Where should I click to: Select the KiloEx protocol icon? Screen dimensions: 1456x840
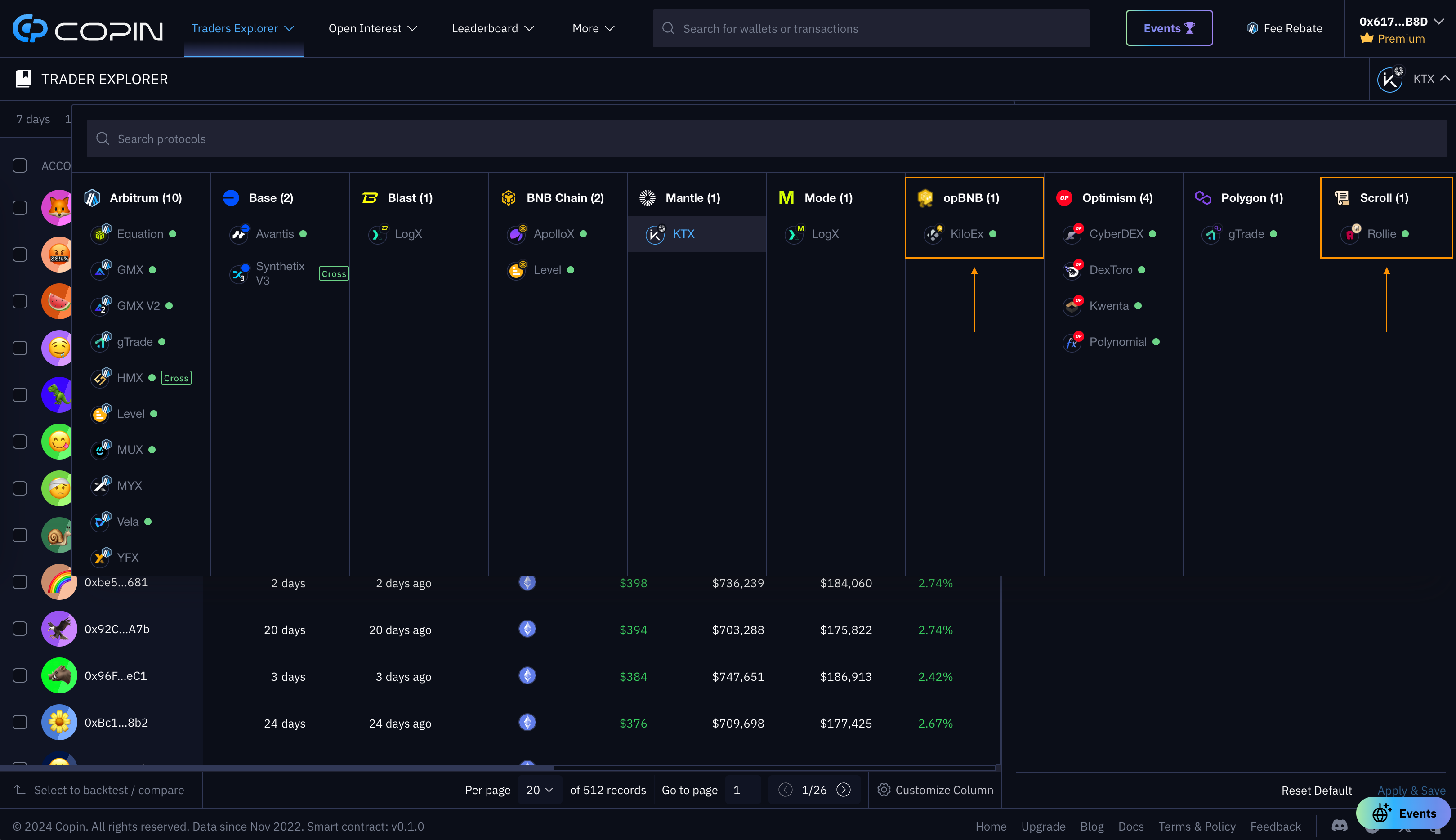tap(933, 234)
